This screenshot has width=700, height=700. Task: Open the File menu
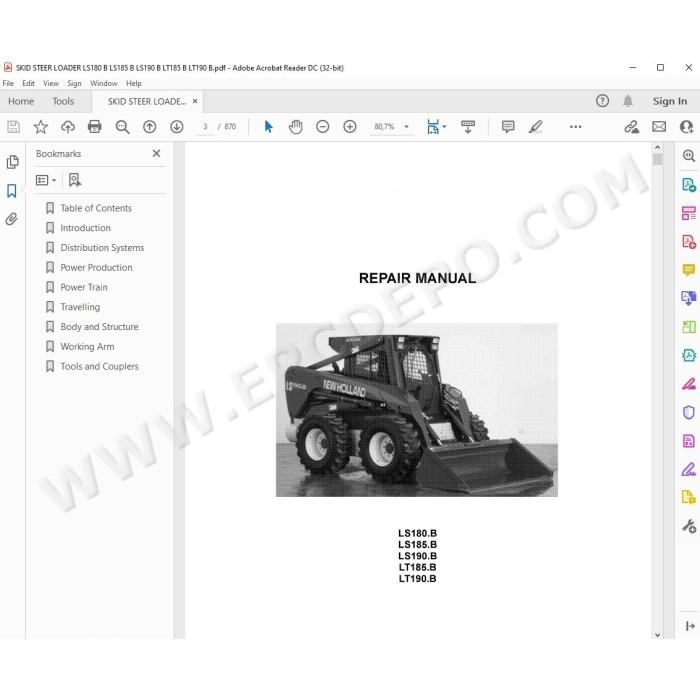(x=8, y=83)
